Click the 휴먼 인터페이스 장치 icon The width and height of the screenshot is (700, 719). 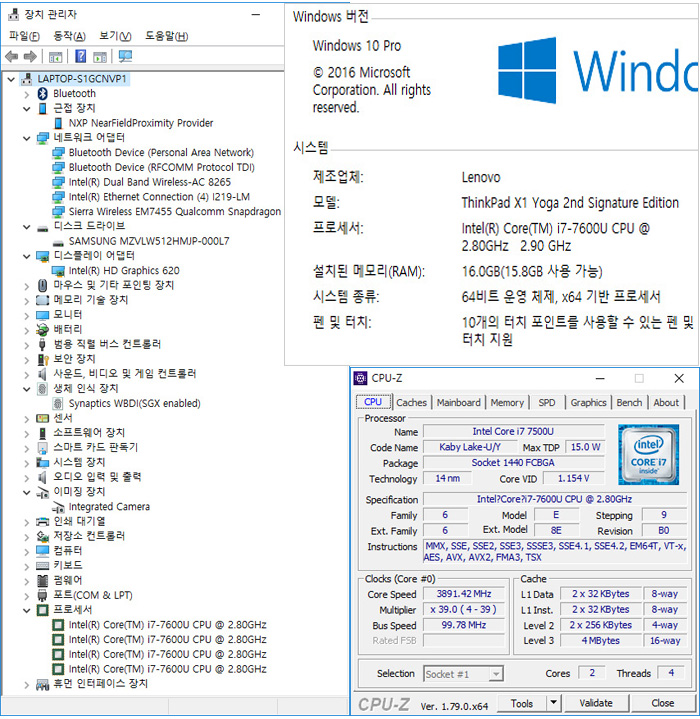43,684
